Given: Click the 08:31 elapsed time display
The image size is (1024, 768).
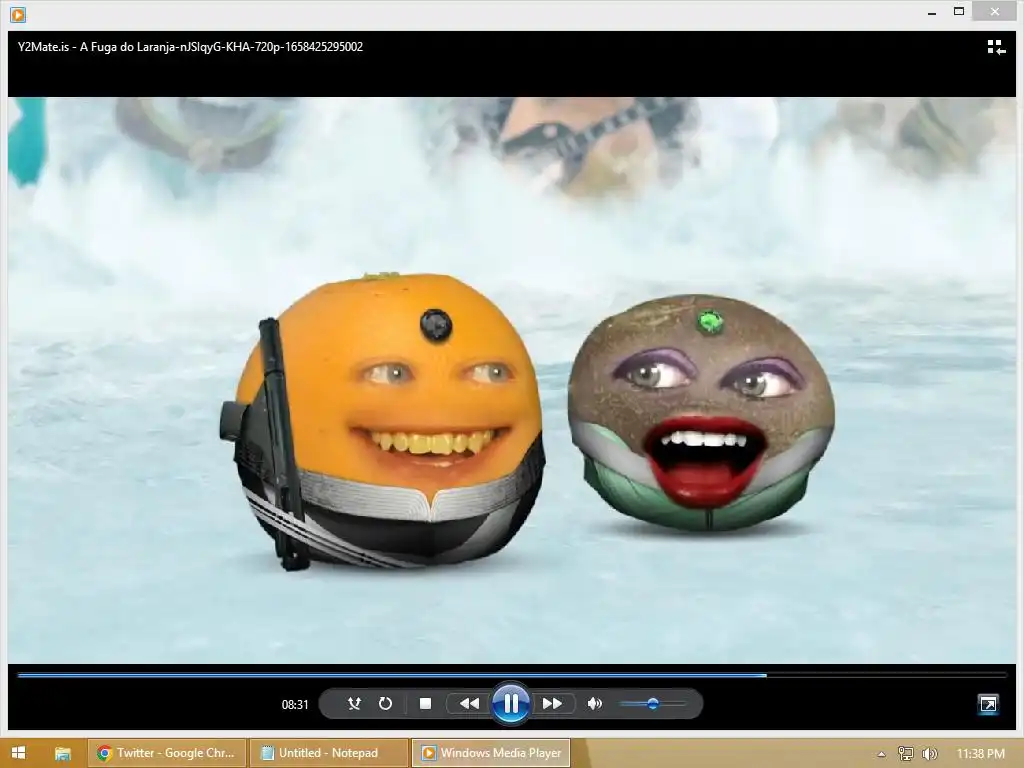Looking at the screenshot, I should point(295,705).
